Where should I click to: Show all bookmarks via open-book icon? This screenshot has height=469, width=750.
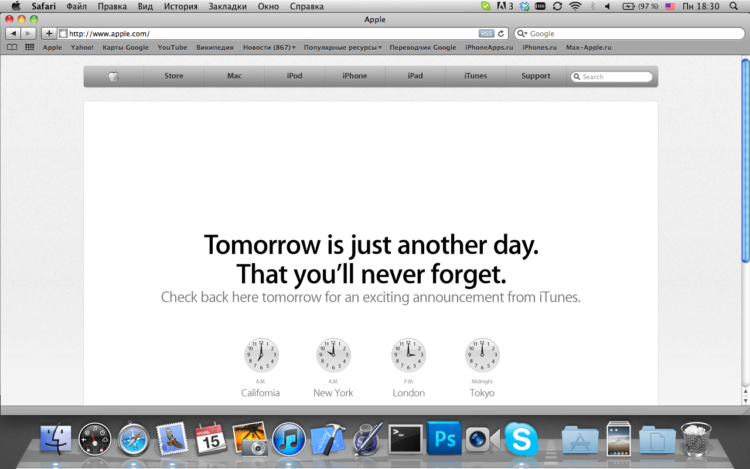tap(12, 47)
